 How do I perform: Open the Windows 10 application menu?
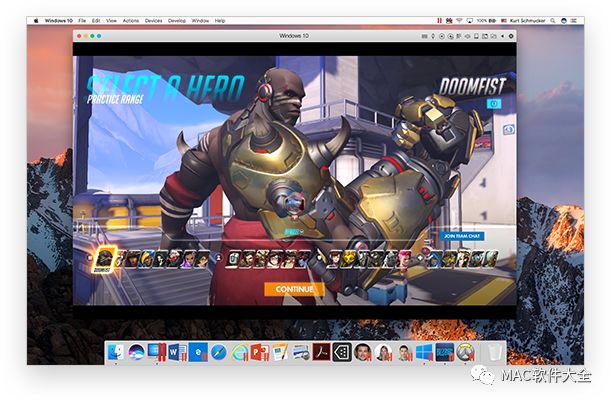tap(58, 21)
